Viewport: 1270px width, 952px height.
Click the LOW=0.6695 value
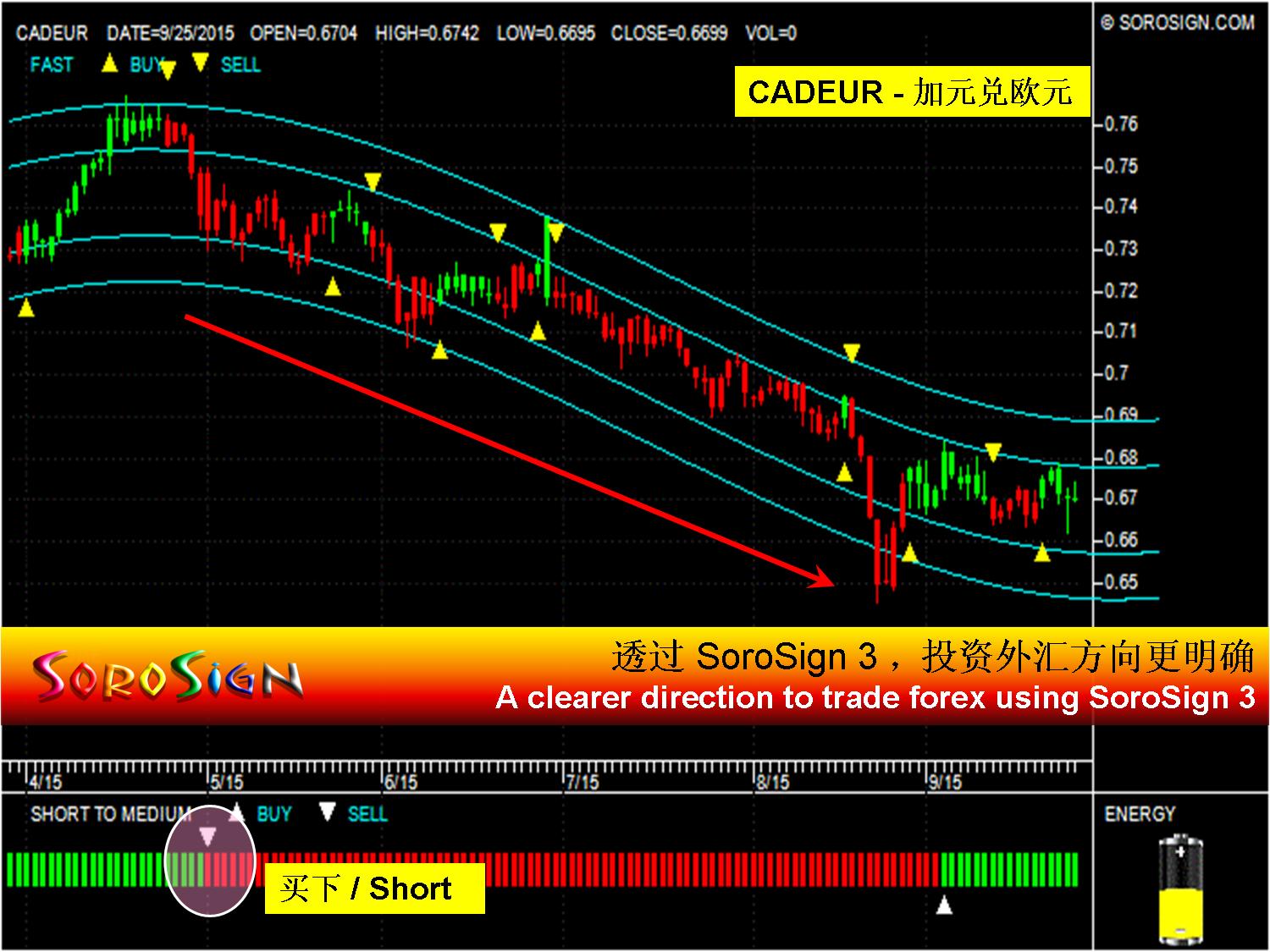tap(545, 34)
